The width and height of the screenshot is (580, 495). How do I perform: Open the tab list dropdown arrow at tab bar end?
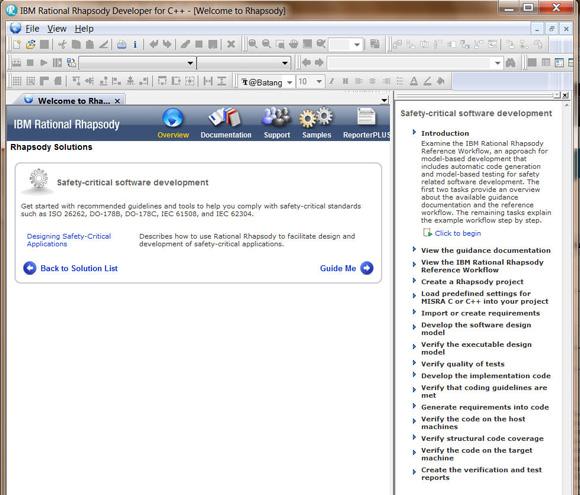(x=384, y=100)
